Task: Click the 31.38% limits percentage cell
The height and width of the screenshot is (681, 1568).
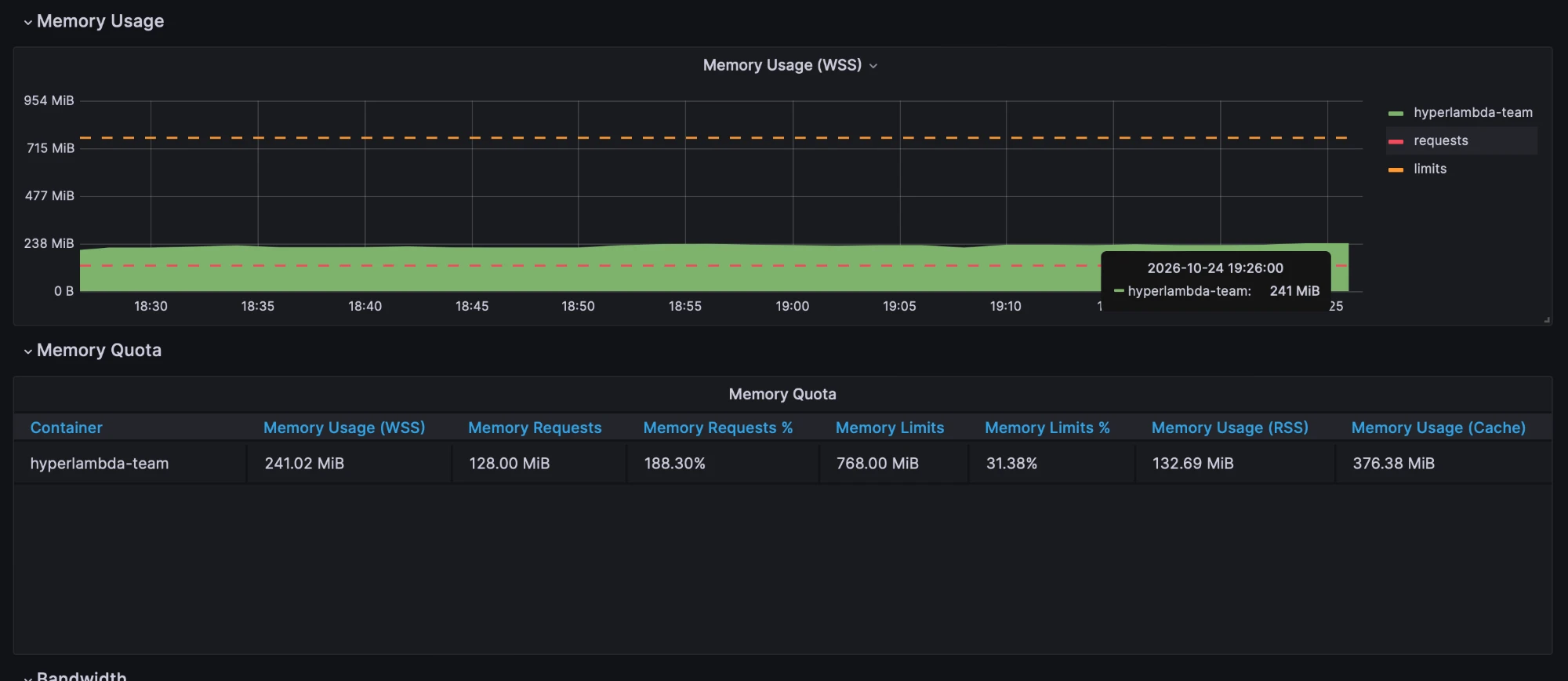Action: [x=1052, y=463]
